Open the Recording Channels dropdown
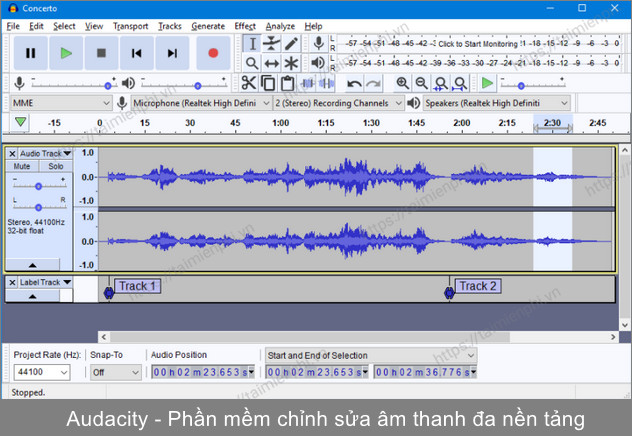The height and width of the screenshot is (436, 632). (x=338, y=103)
